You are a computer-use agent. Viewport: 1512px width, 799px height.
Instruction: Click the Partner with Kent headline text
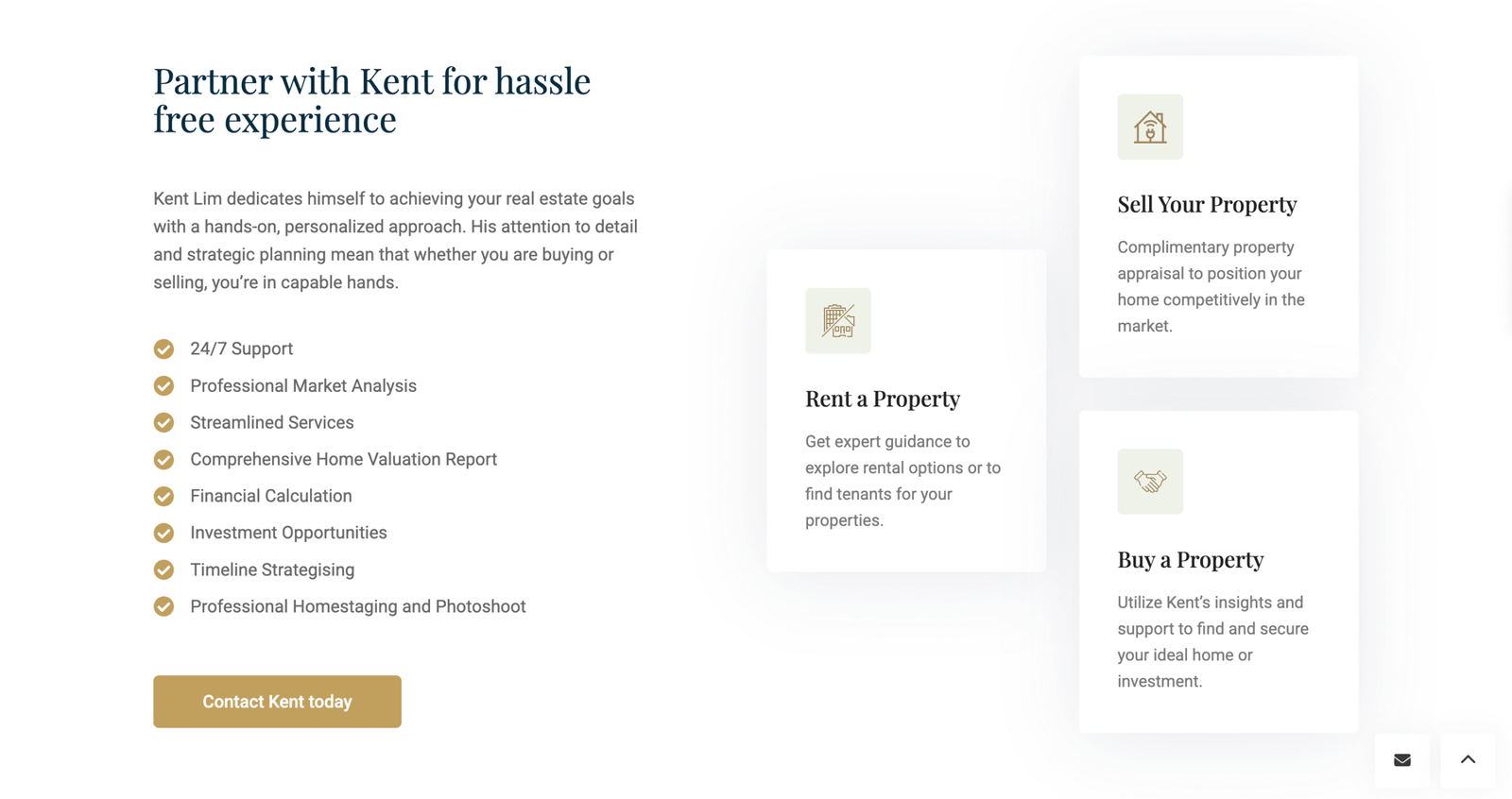point(372,100)
